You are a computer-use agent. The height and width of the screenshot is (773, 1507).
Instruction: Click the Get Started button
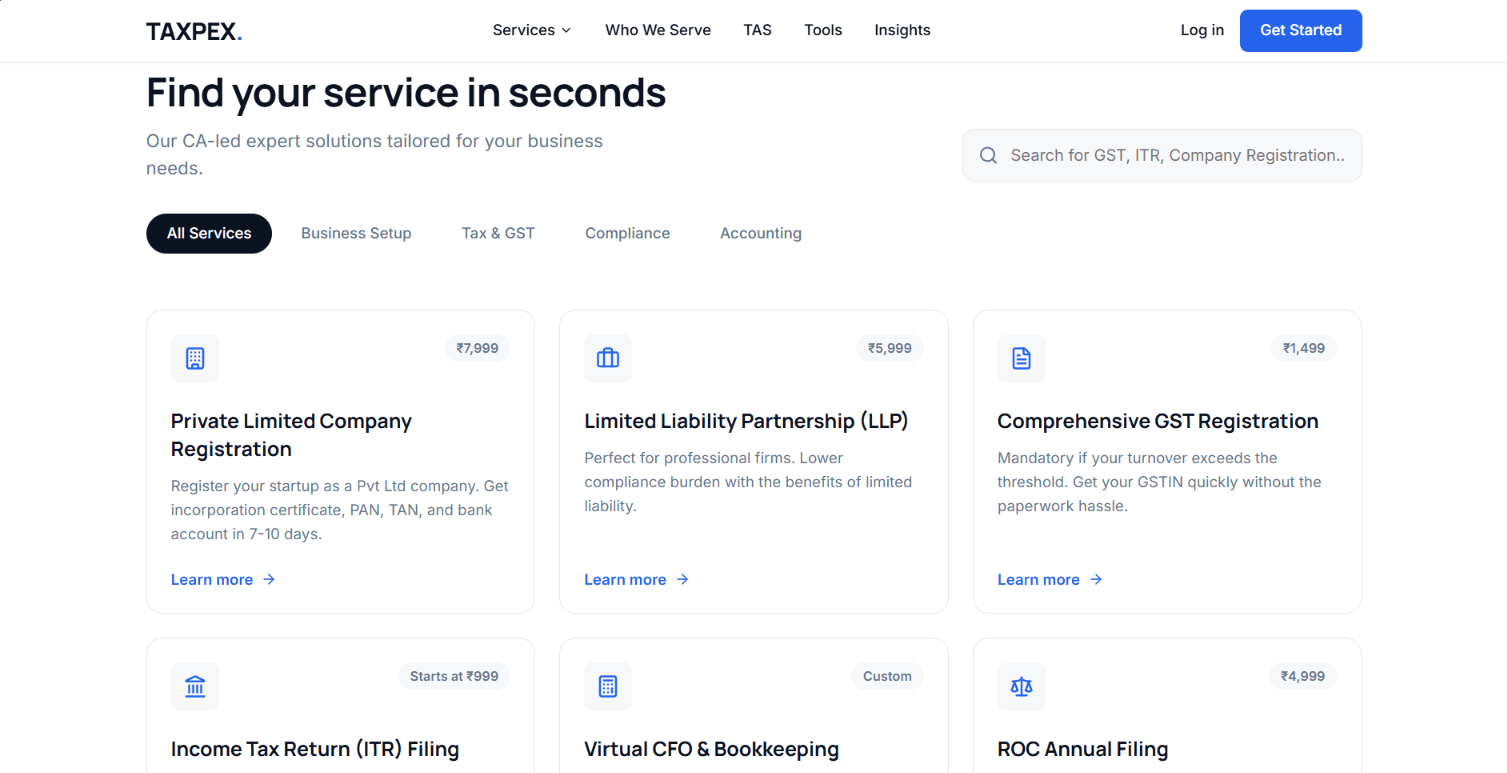click(1301, 30)
